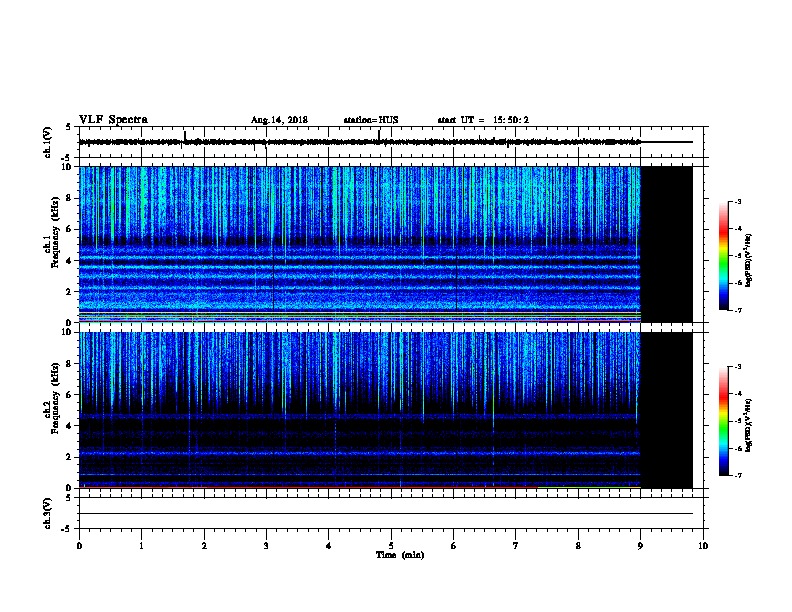Click time axis tick label "7"
The height and width of the screenshot is (612, 792).
click(516, 546)
